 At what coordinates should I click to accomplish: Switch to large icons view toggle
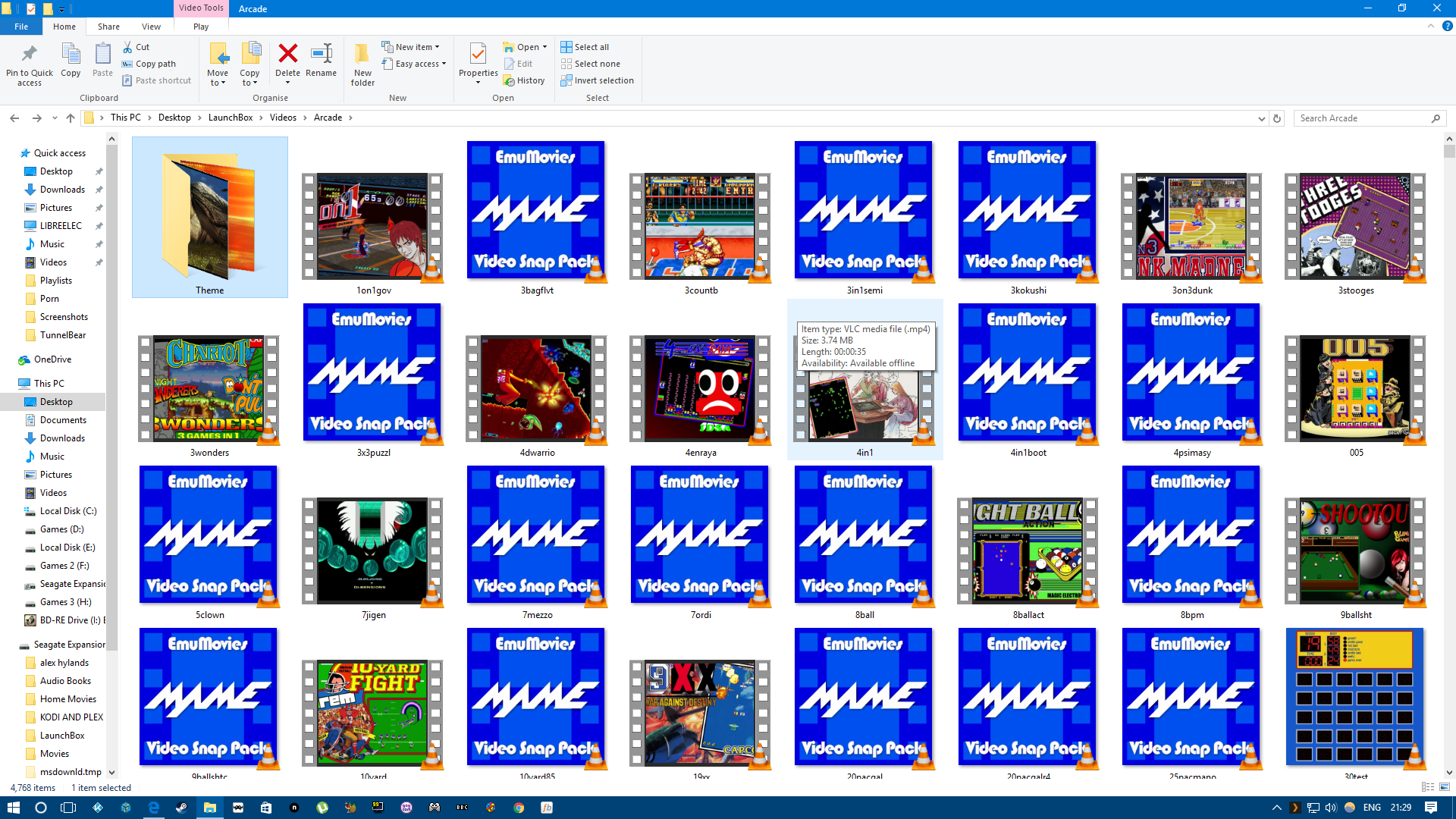pyautogui.click(x=1445, y=787)
